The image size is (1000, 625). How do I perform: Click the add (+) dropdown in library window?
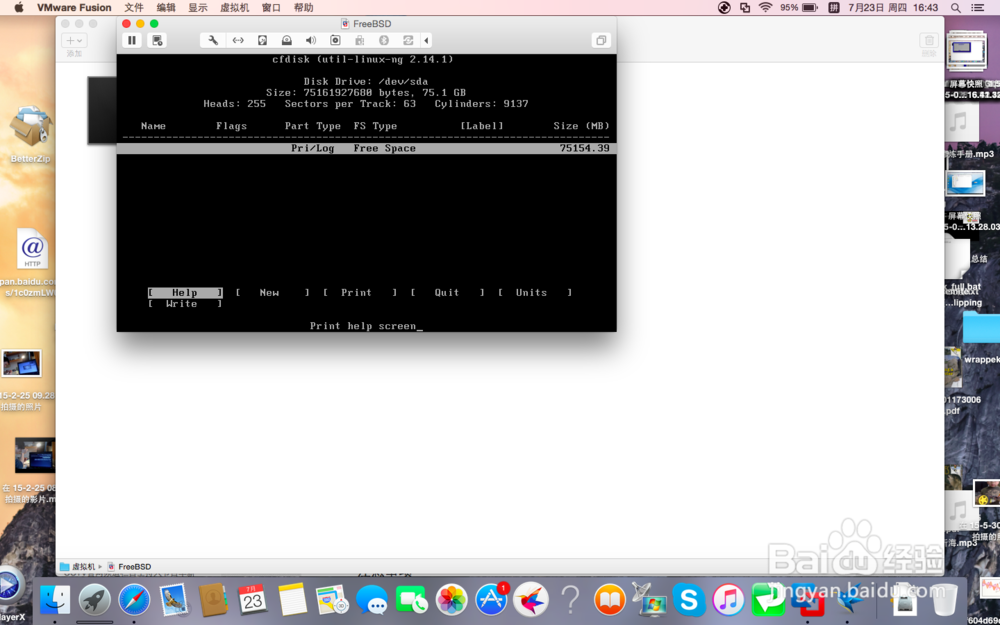coord(74,40)
